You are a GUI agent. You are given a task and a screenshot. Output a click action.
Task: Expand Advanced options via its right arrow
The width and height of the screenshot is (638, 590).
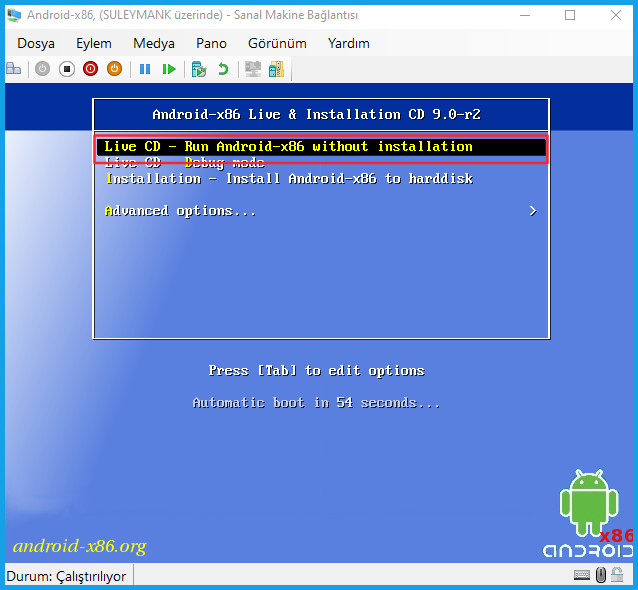tap(533, 211)
